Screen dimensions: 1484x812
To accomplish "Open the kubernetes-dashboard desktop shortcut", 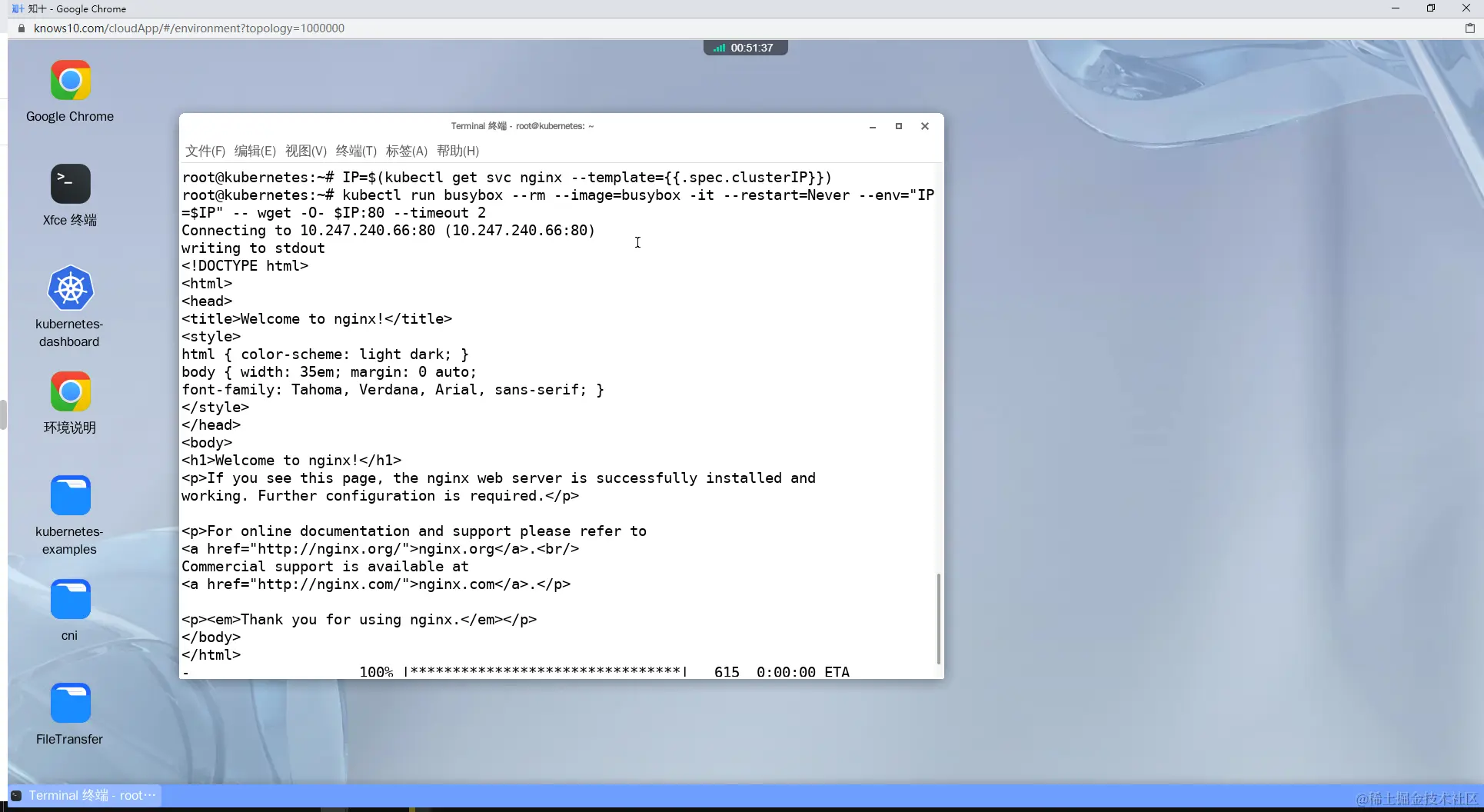I will point(70,288).
